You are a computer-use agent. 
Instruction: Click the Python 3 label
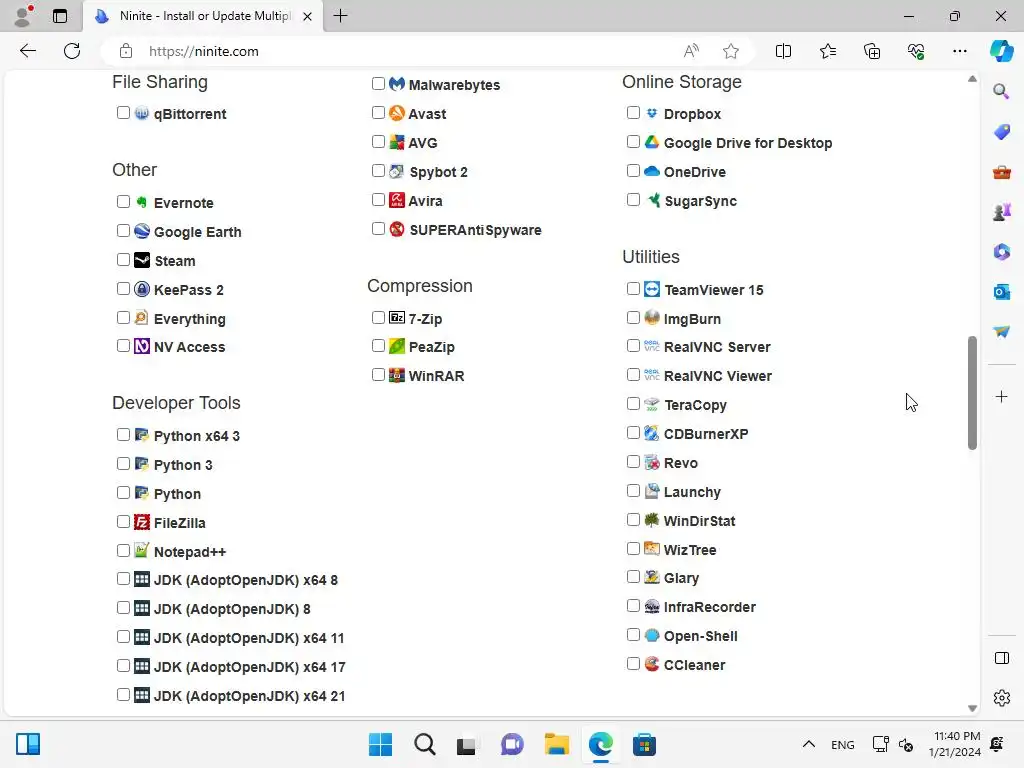(183, 464)
